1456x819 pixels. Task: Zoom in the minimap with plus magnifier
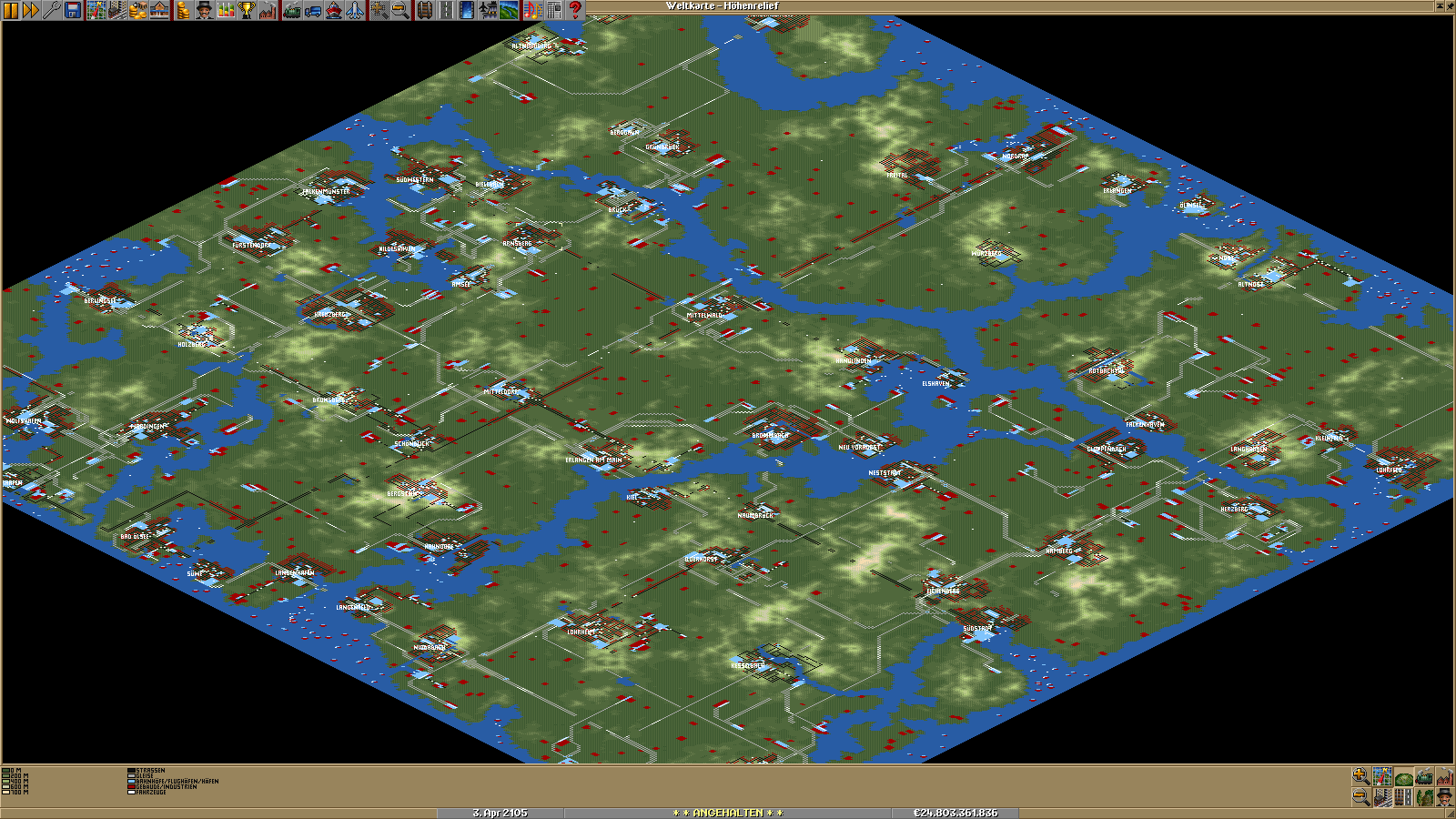[x=1361, y=777]
